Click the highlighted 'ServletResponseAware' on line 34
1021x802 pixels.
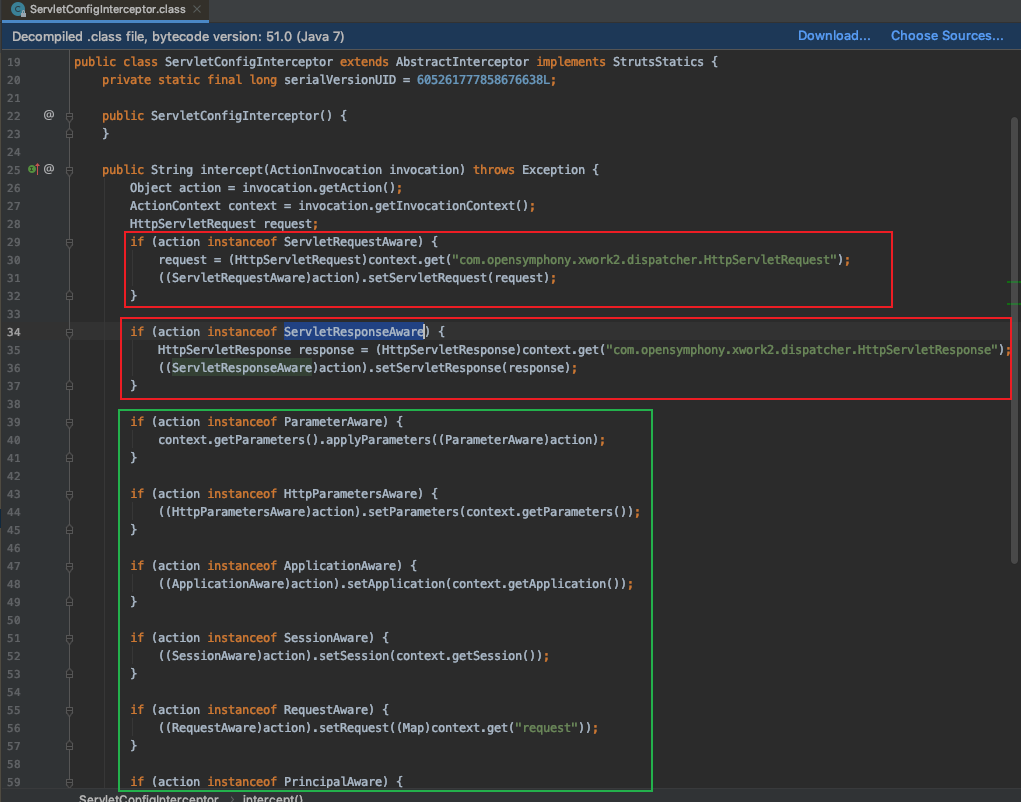354,332
